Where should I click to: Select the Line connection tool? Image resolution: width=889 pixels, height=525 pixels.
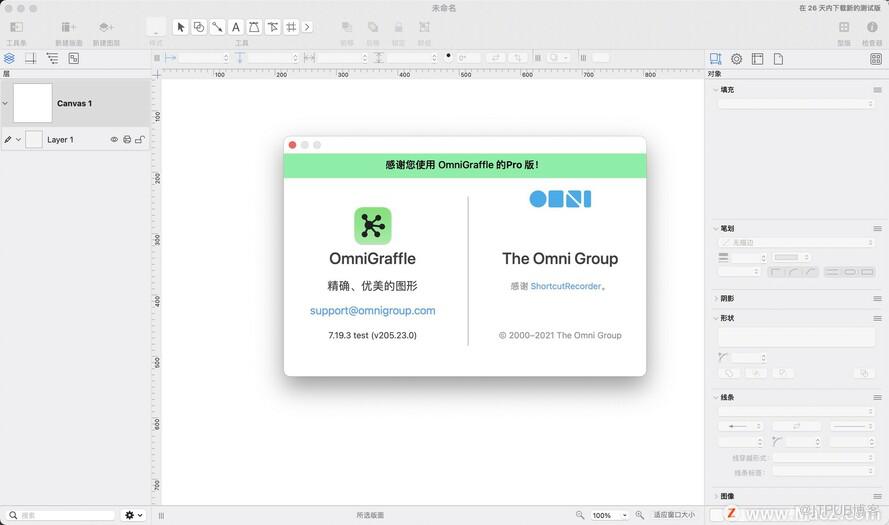[x=217, y=27]
